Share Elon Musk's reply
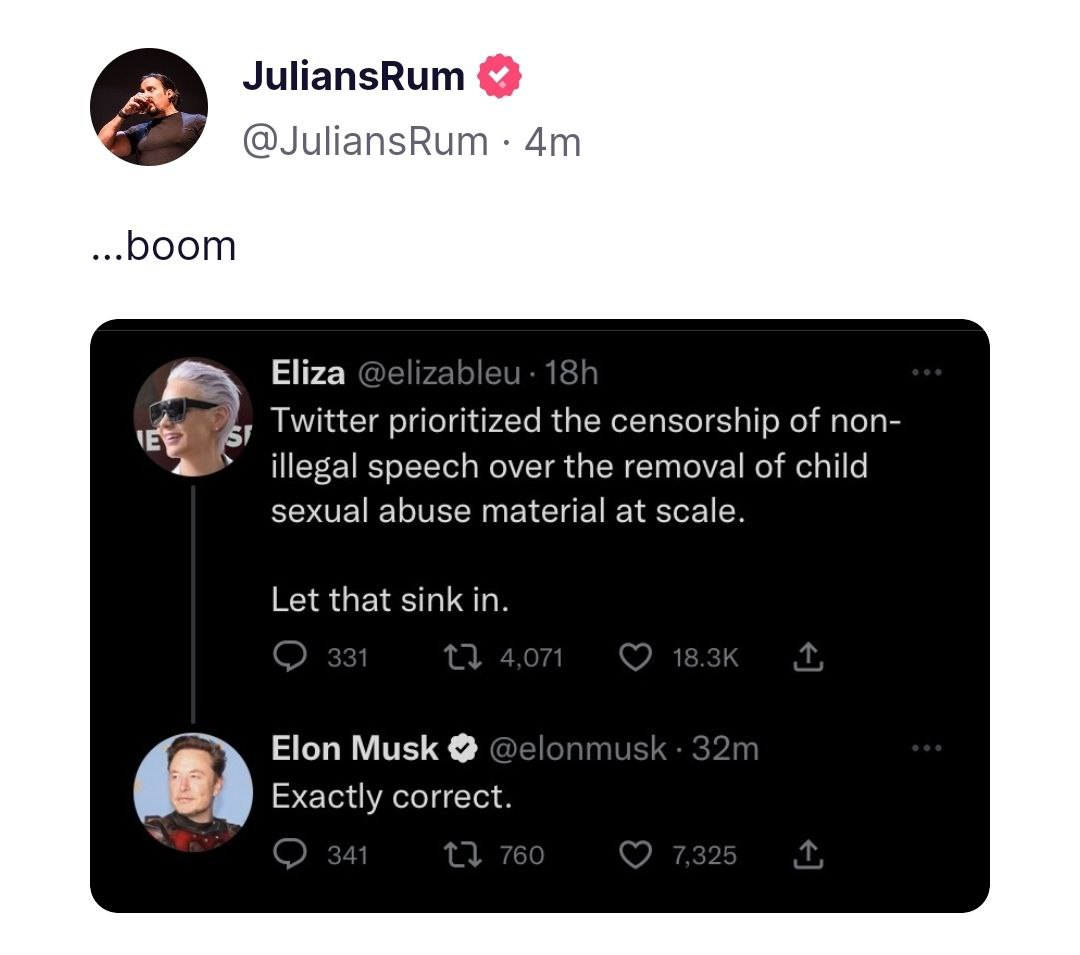This screenshot has height=955, width=1080. click(808, 855)
